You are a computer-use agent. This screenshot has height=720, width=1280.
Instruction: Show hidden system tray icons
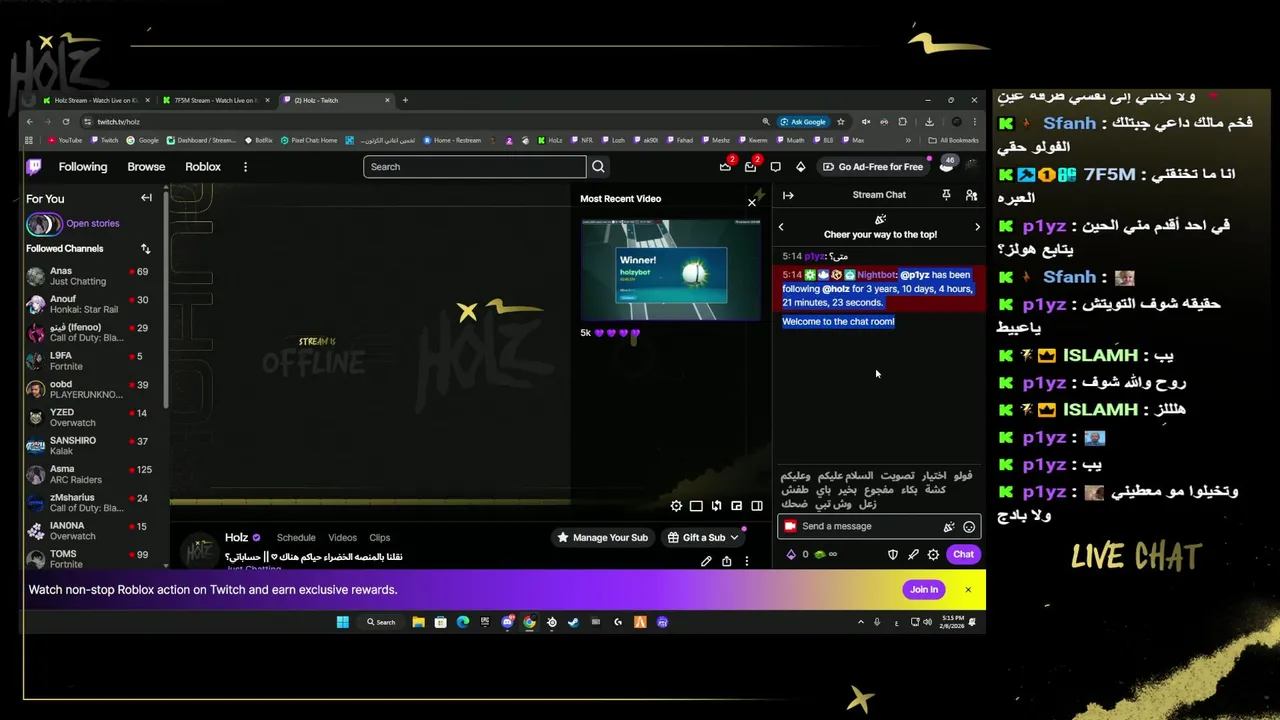point(861,622)
